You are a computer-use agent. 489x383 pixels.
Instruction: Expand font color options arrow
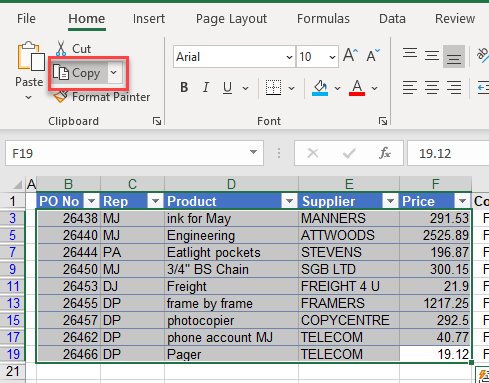[375, 88]
